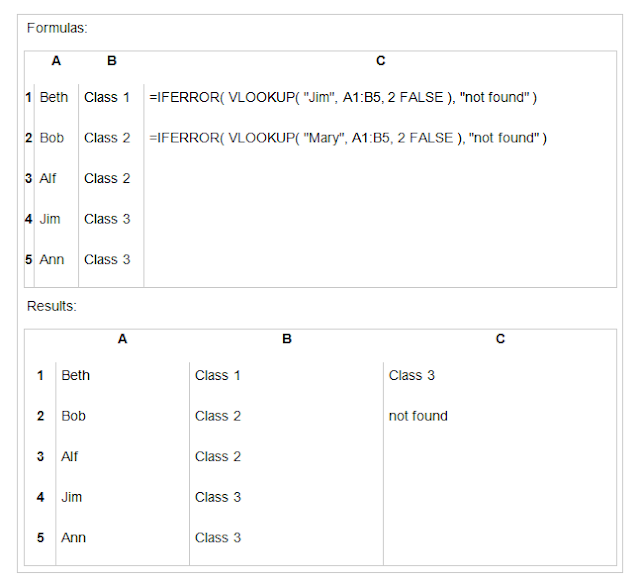The width and height of the screenshot is (640, 582).
Task: Select the Mary VLOOKUP formula cell
Action: pos(348,138)
